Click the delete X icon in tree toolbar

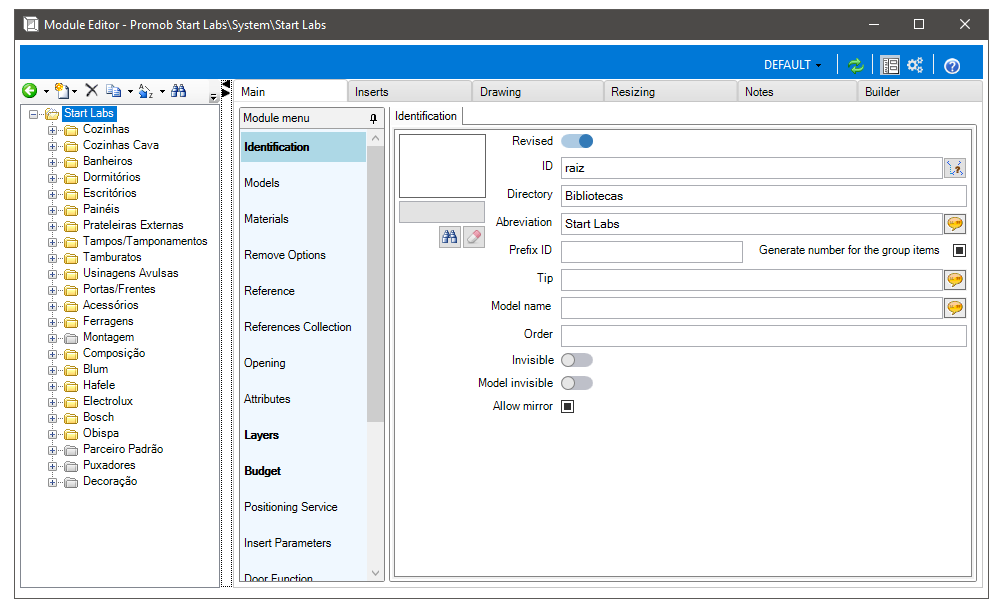point(91,91)
